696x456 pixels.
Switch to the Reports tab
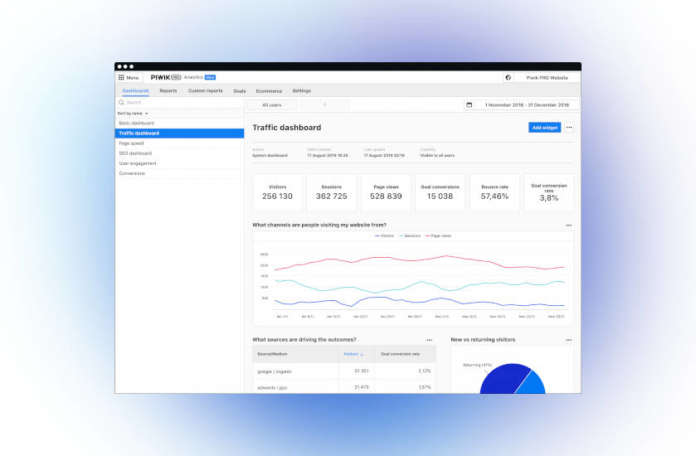tap(168, 91)
